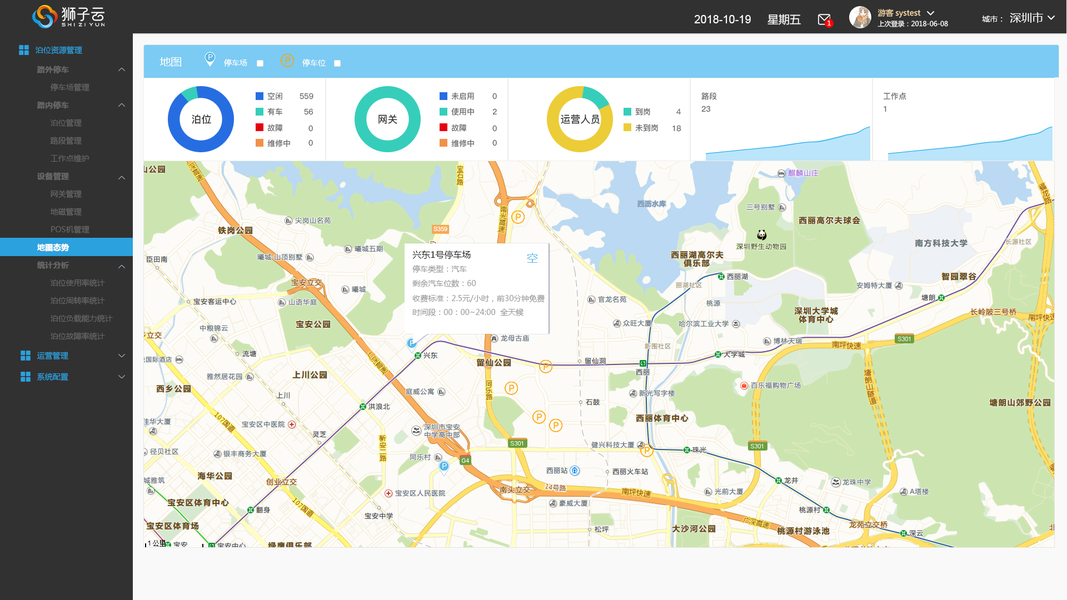Open 泊位负载能力统计 report
Viewport: 1067px width, 600px height.
81,318
